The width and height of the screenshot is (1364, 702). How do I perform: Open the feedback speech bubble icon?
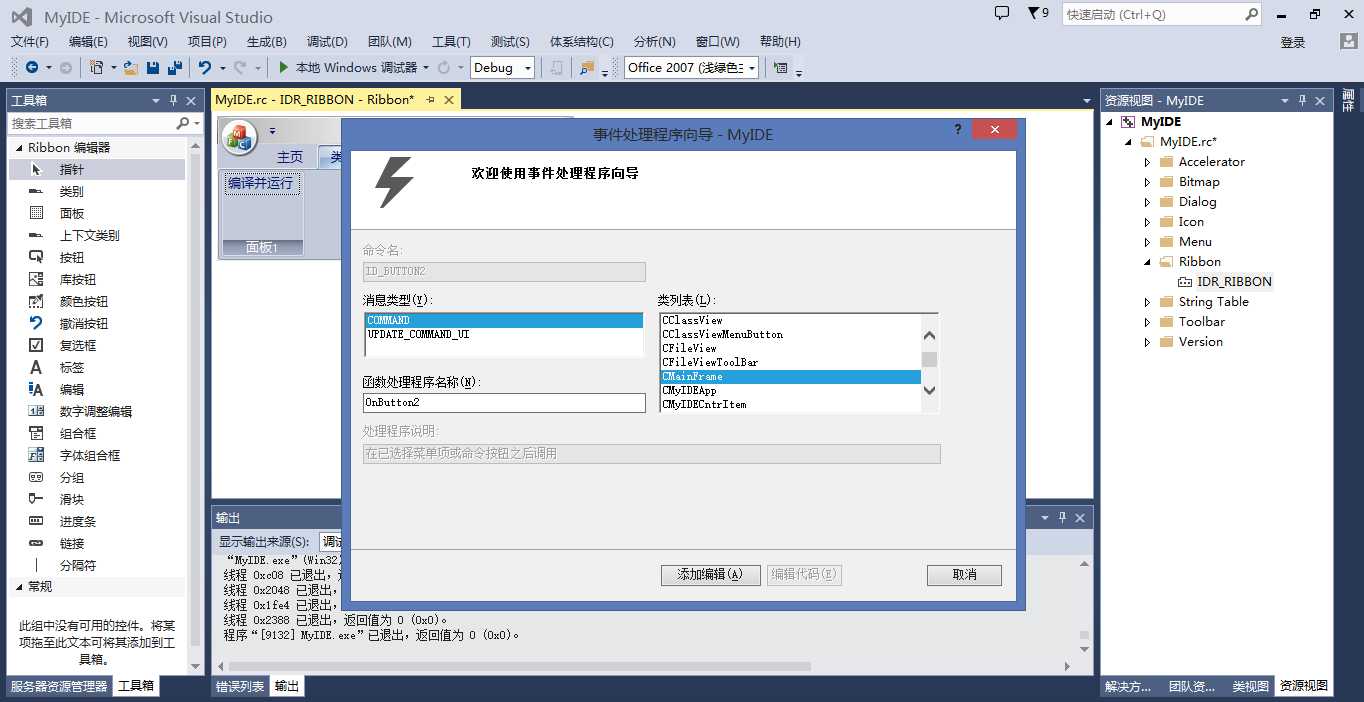coord(1002,13)
